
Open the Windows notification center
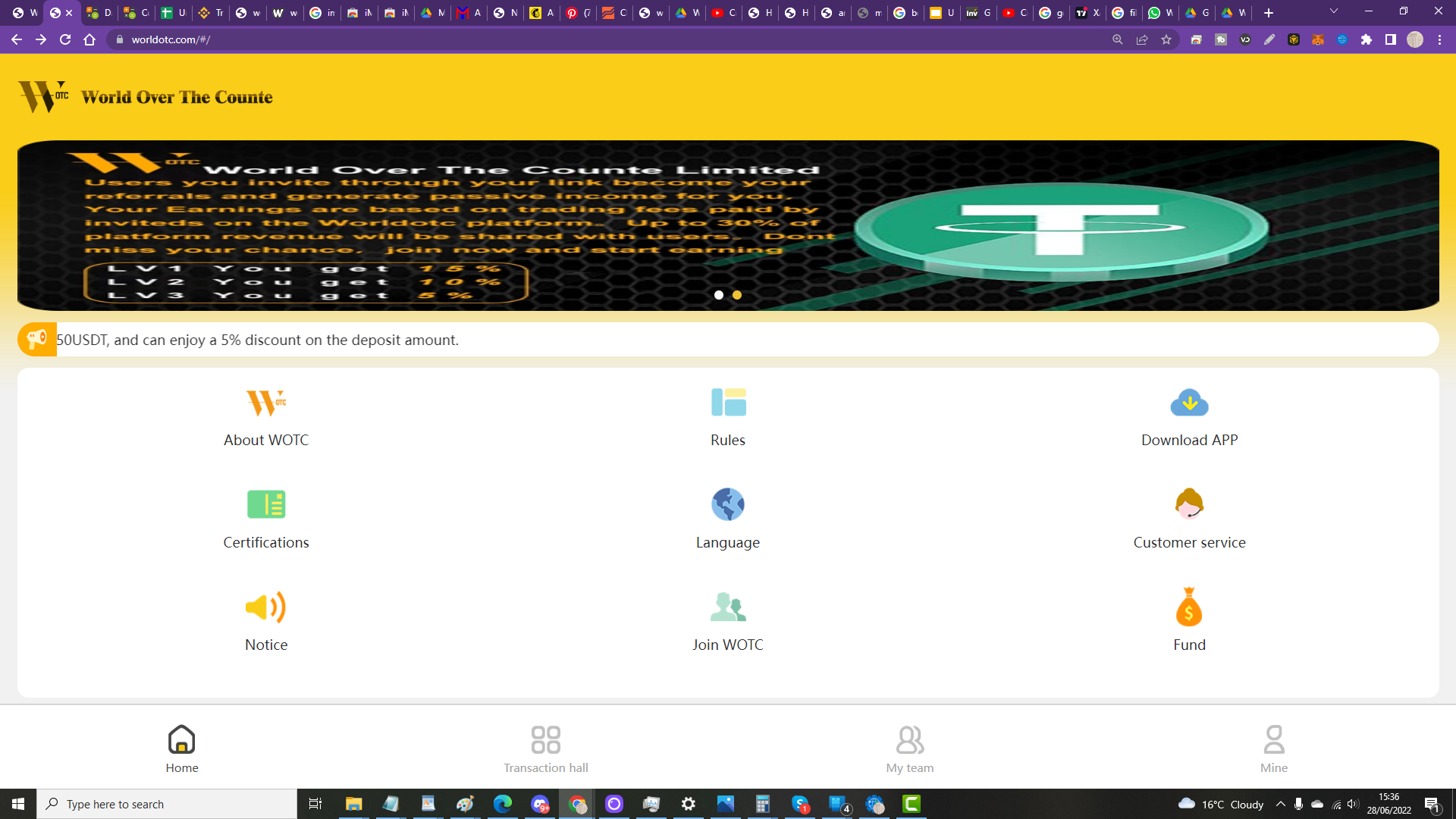coord(1432,805)
